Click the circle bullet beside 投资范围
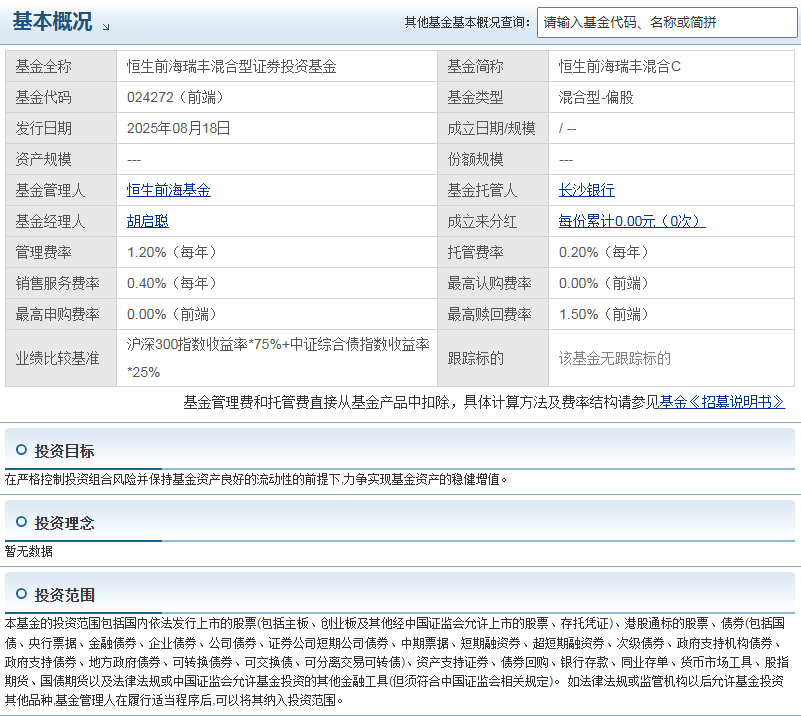This screenshot has width=801, height=716. tap(21, 594)
